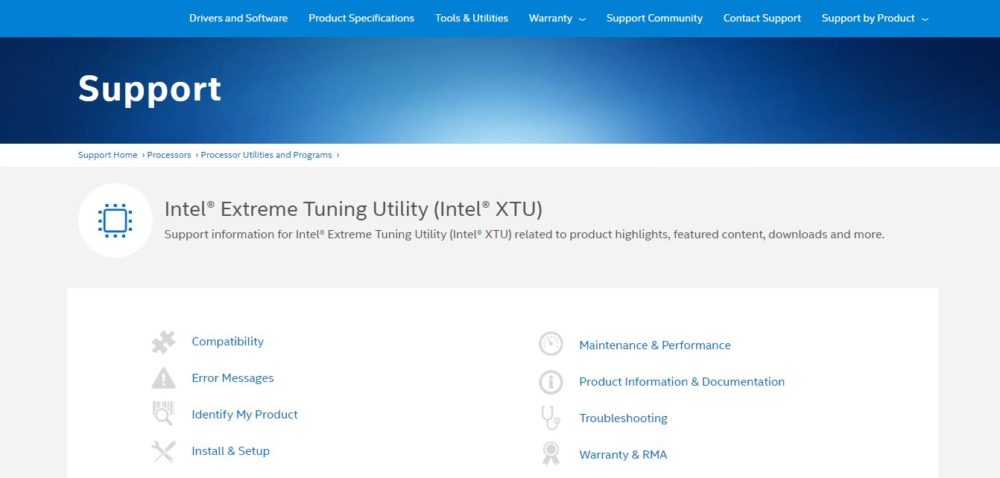Click the Intel Extreme Tuning Utility heading

[x=353, y=209]
